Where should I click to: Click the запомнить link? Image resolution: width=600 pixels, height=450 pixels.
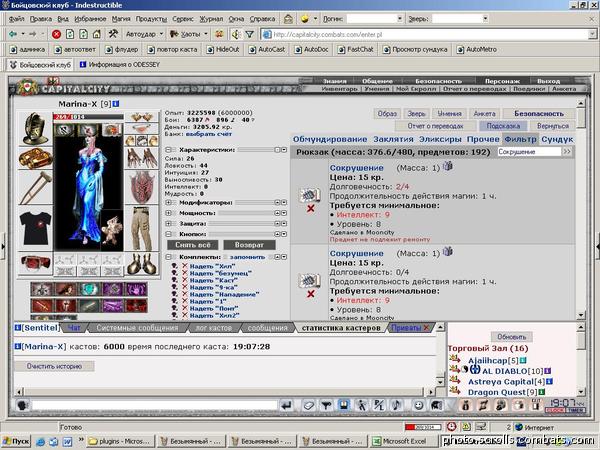click(x=247, y=257)
